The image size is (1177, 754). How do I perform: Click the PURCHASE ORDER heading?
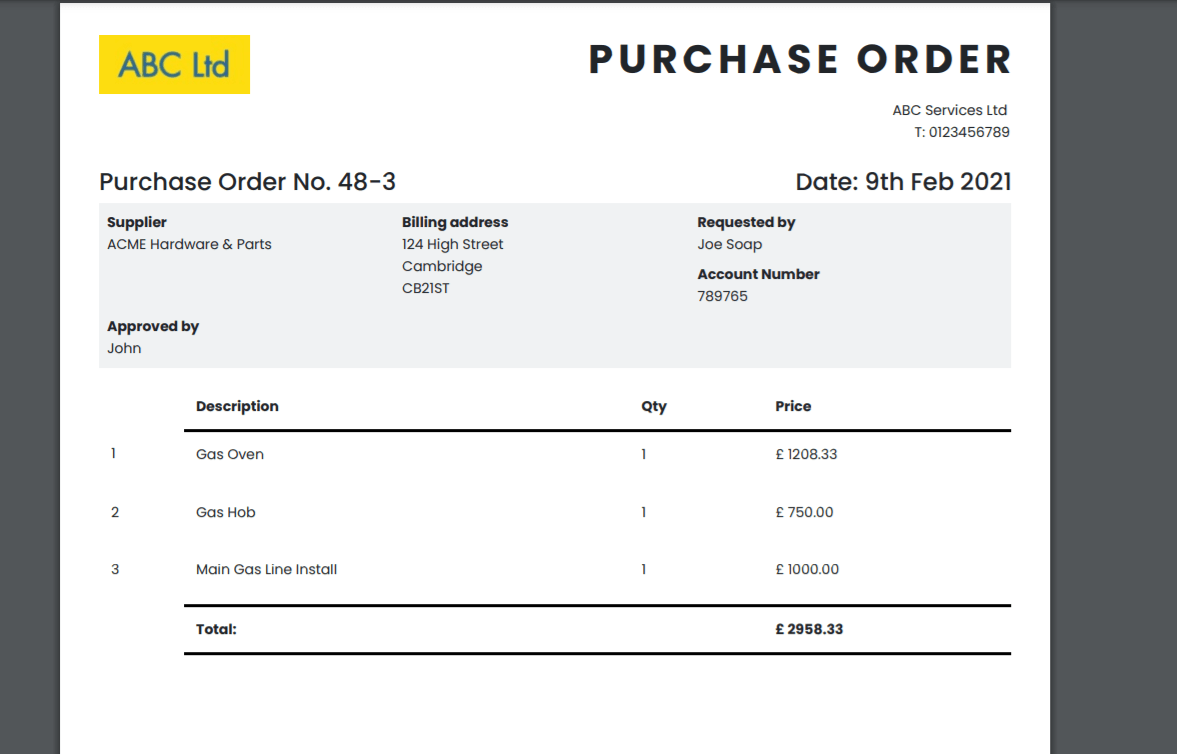click(800, 60)
